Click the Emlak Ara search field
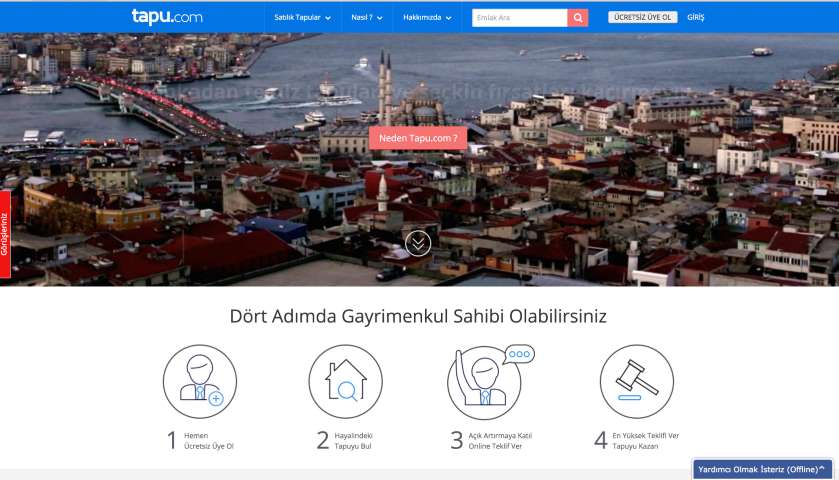The image size is (839, 480). [x=519, y=17]
